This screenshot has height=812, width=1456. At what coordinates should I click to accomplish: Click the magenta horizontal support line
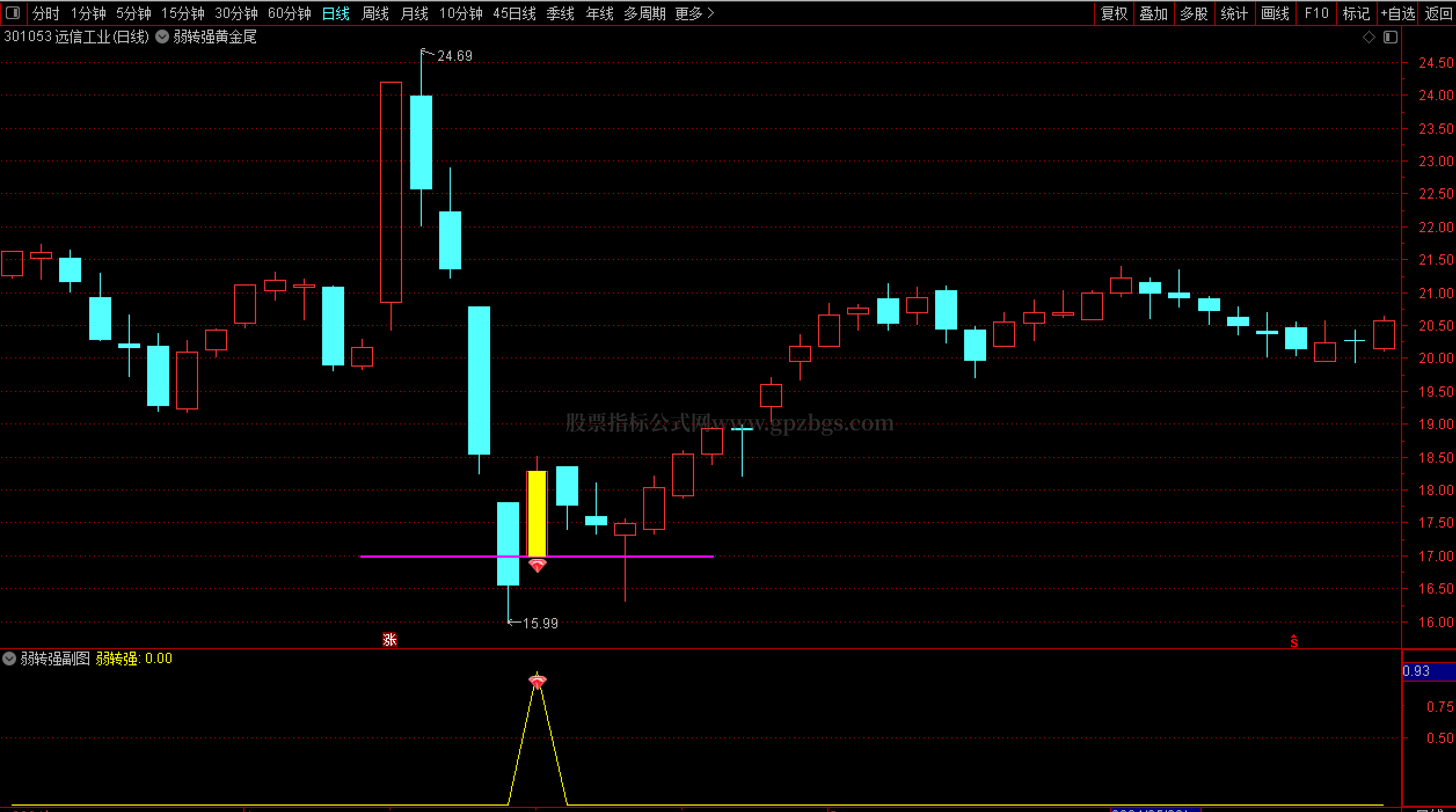[435, 557]
